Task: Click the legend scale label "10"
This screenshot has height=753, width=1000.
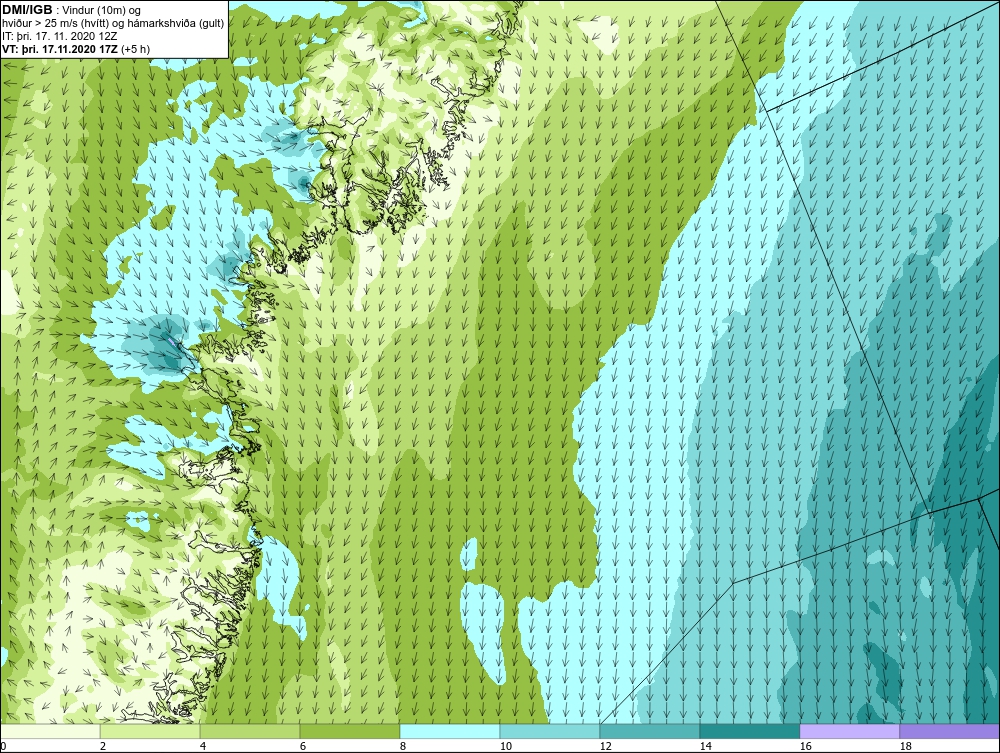Action: 506,746
